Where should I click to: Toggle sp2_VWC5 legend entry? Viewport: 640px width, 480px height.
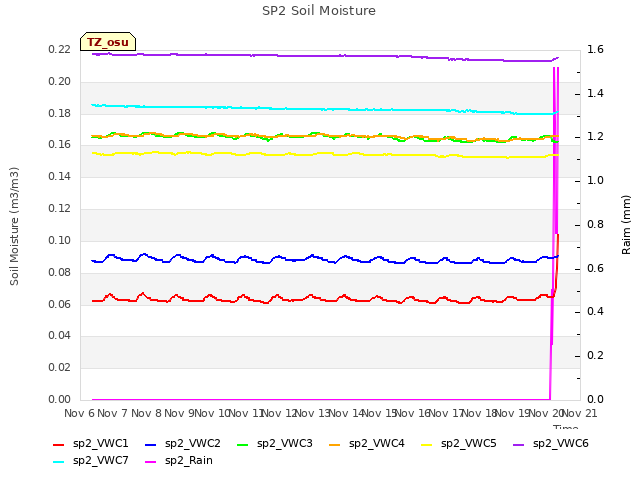[459, 444]
